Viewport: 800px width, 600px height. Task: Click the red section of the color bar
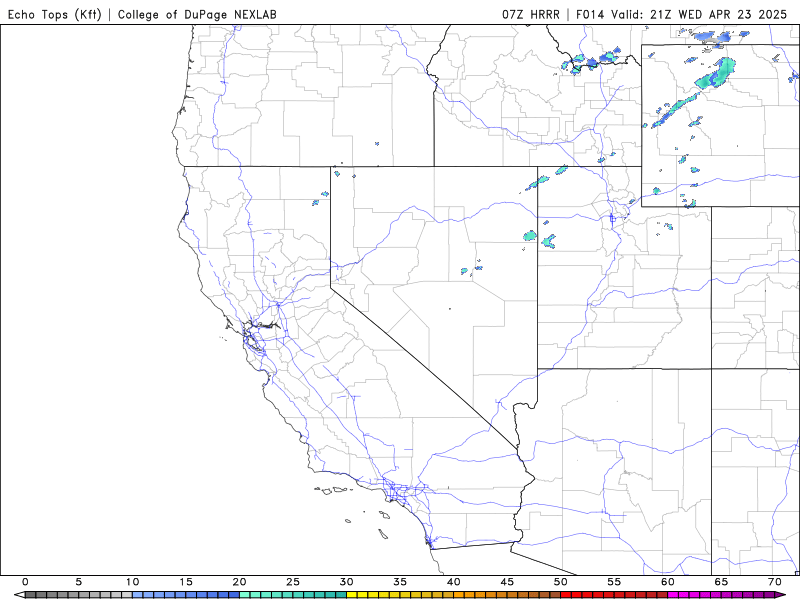point(614,595)
